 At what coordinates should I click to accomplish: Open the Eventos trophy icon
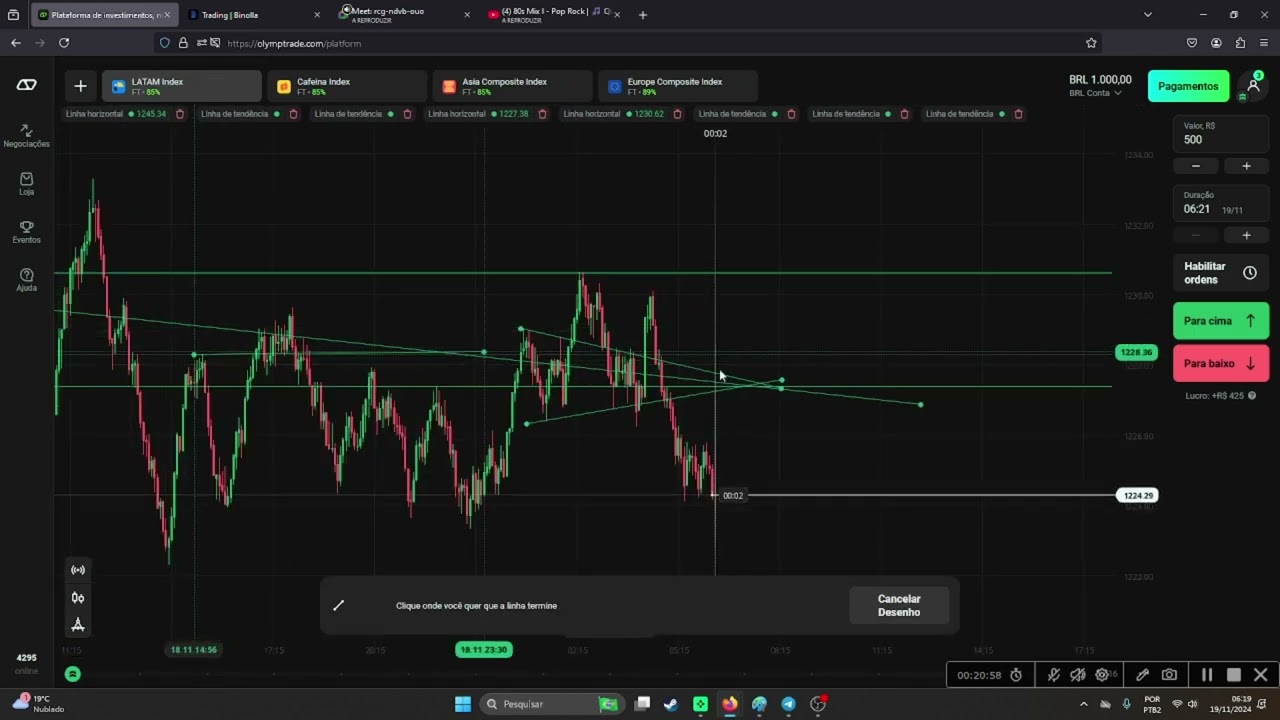[26, 231]
